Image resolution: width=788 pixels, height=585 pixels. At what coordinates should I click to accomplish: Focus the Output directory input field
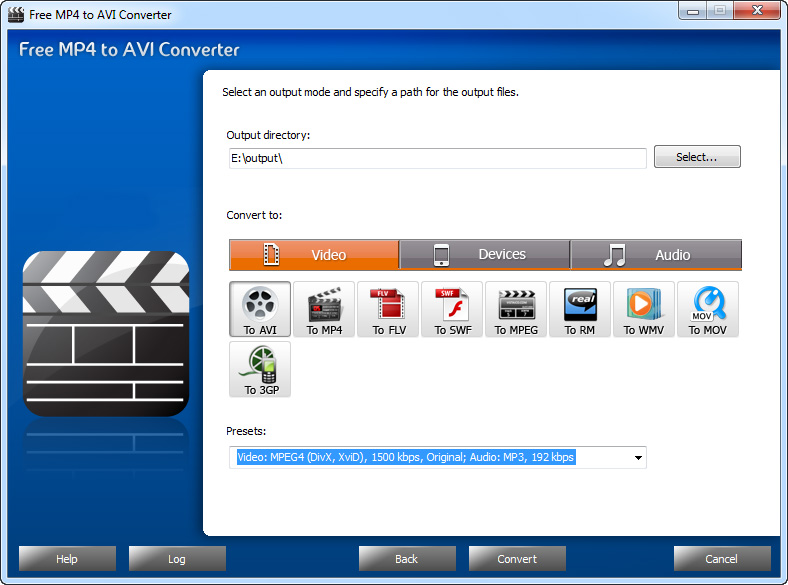coord(438,158)
